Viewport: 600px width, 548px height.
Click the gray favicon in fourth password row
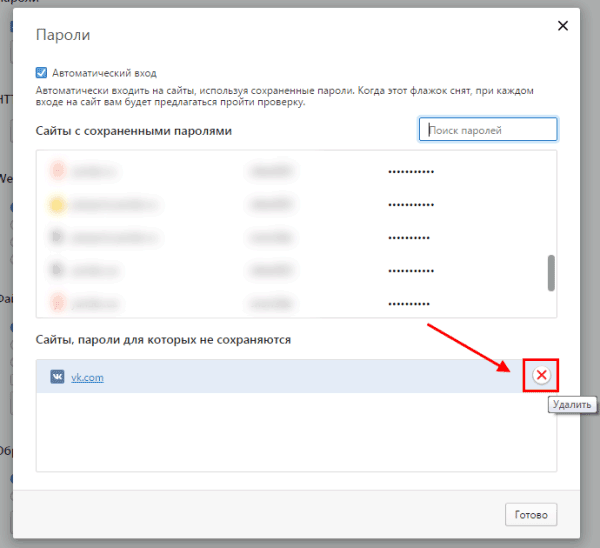(57, 271)
